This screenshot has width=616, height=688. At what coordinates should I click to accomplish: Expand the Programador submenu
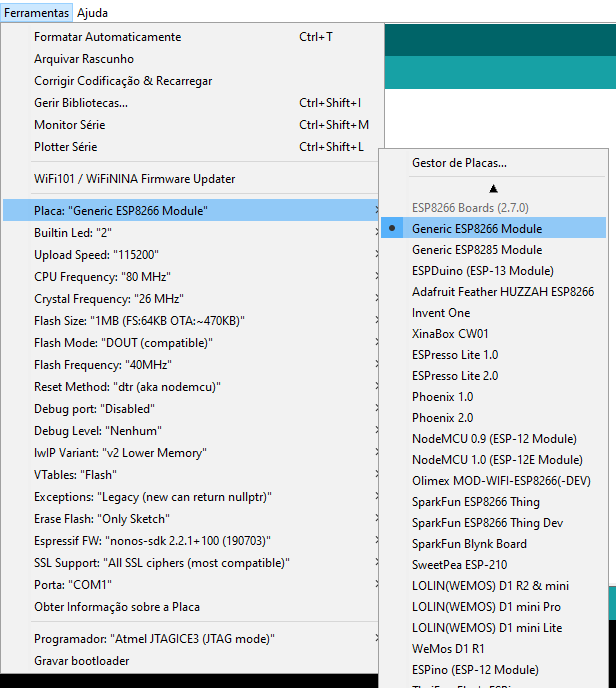click(191, 638)
